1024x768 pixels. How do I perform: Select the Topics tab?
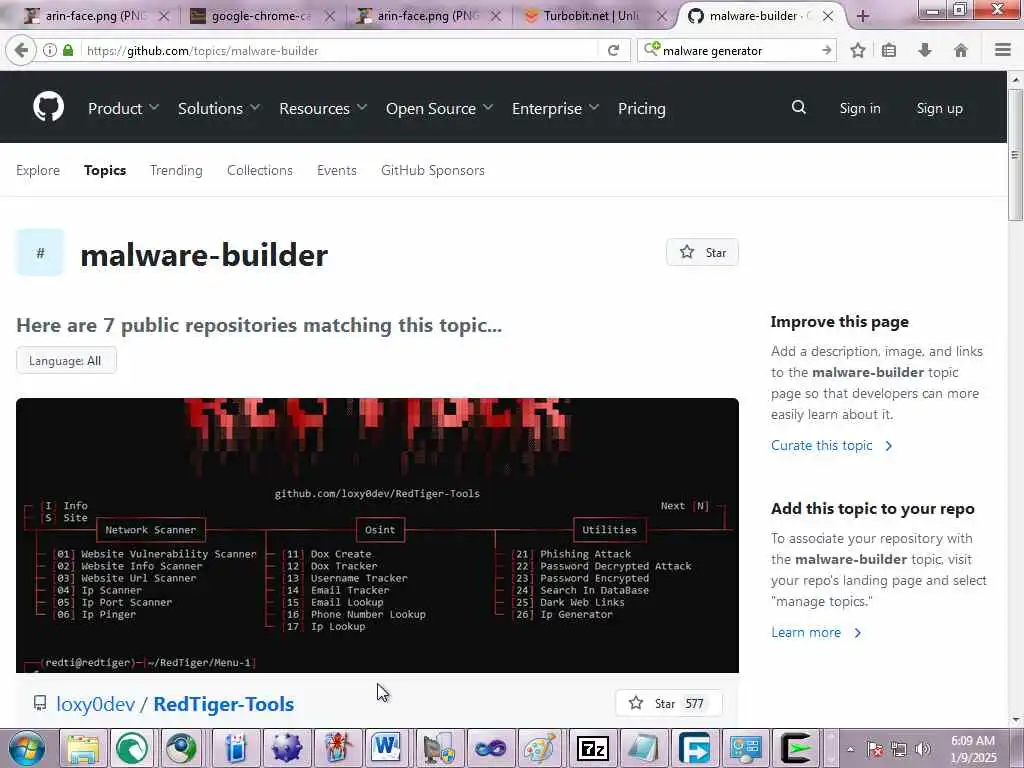pyautogui.click(x=104, y=170)
